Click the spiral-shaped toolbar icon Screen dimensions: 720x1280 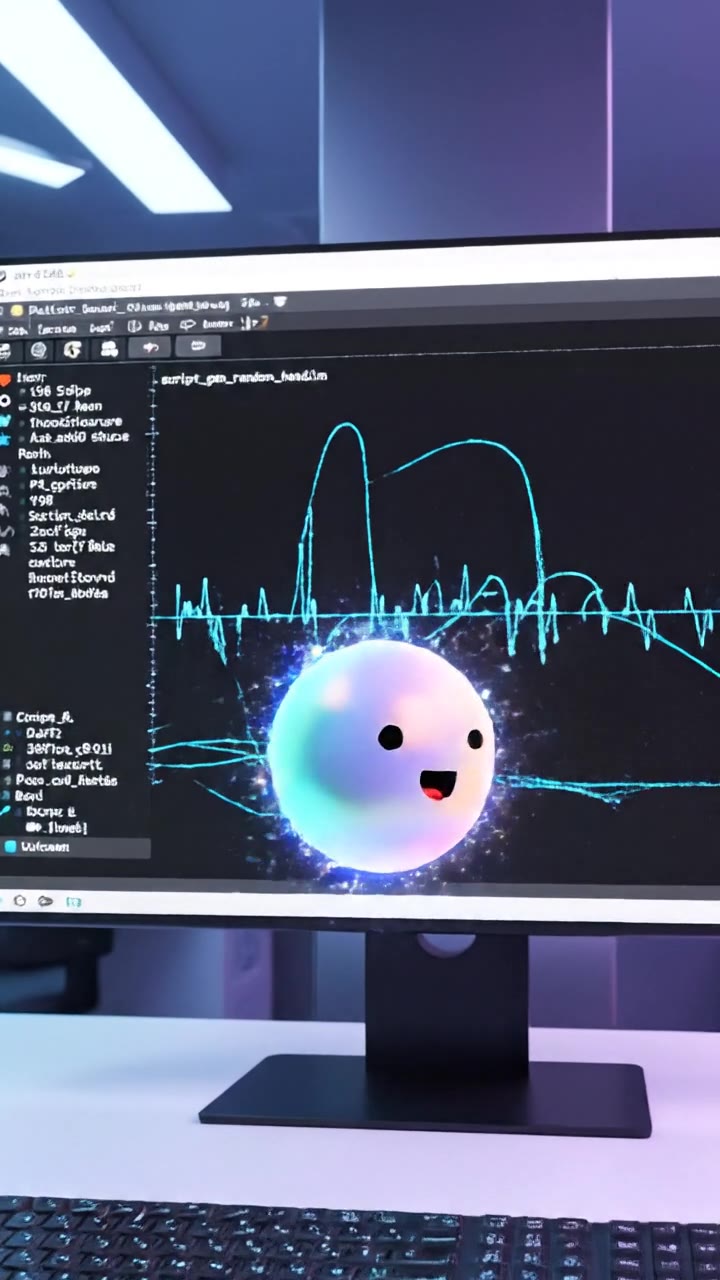click(73, 349)
